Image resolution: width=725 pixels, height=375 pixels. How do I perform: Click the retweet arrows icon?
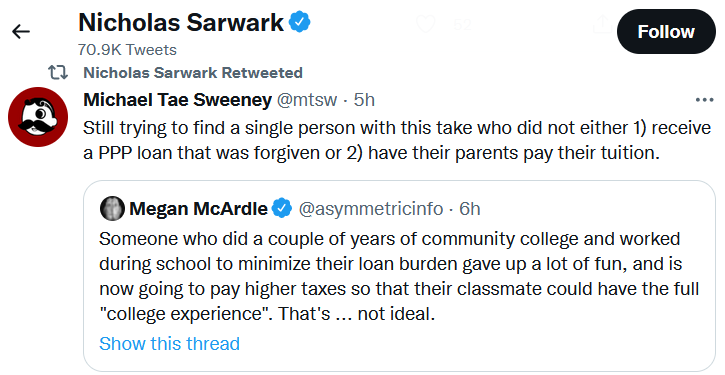pos(58,73)
